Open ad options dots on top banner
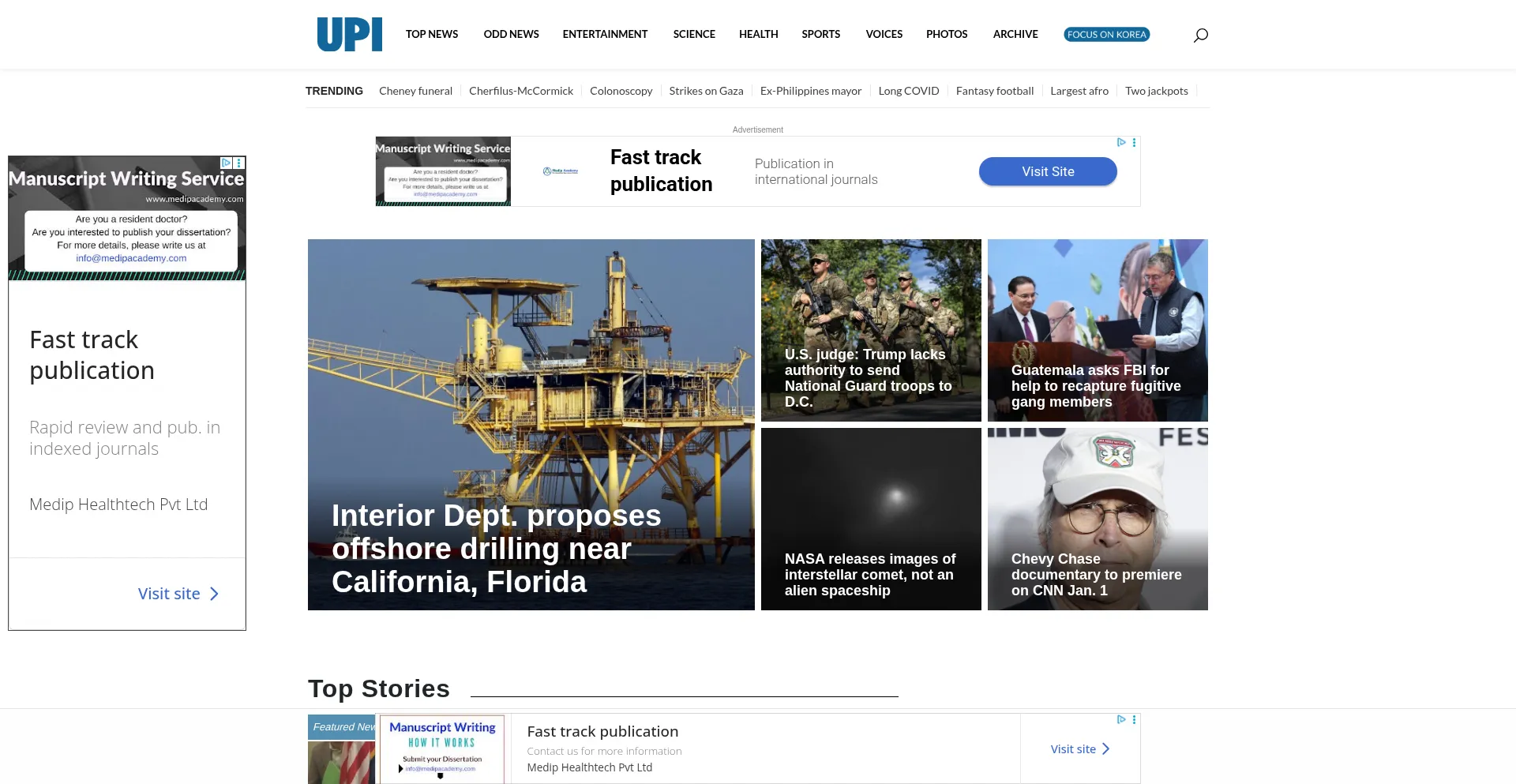 coord(1134,143)
